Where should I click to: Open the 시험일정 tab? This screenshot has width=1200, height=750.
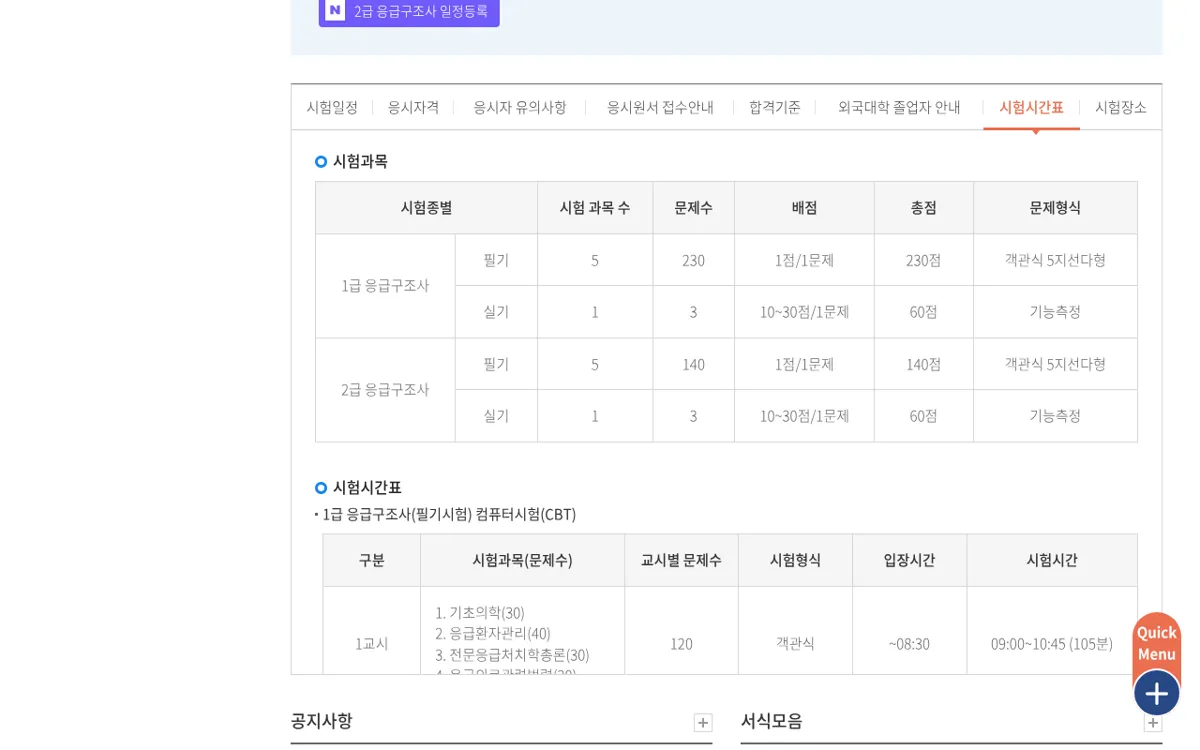pyautogui.click(x=332, y=107)
